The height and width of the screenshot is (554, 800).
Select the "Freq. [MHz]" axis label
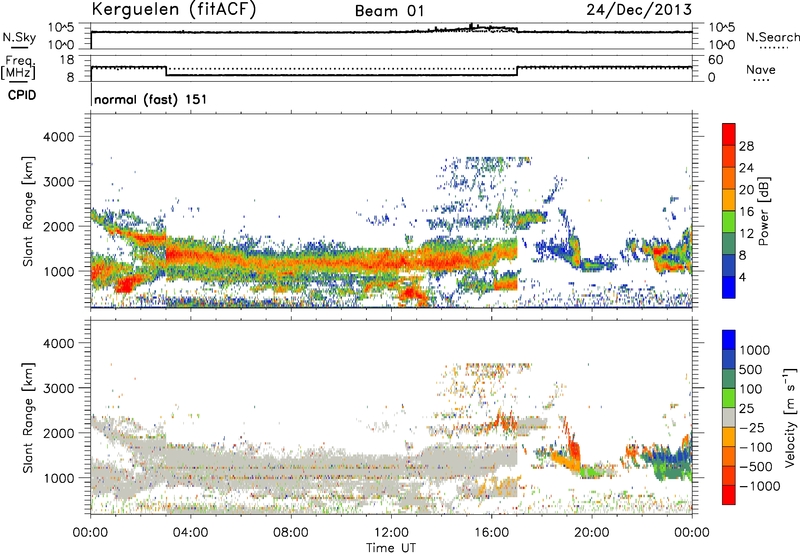click(x=18, y=68)
